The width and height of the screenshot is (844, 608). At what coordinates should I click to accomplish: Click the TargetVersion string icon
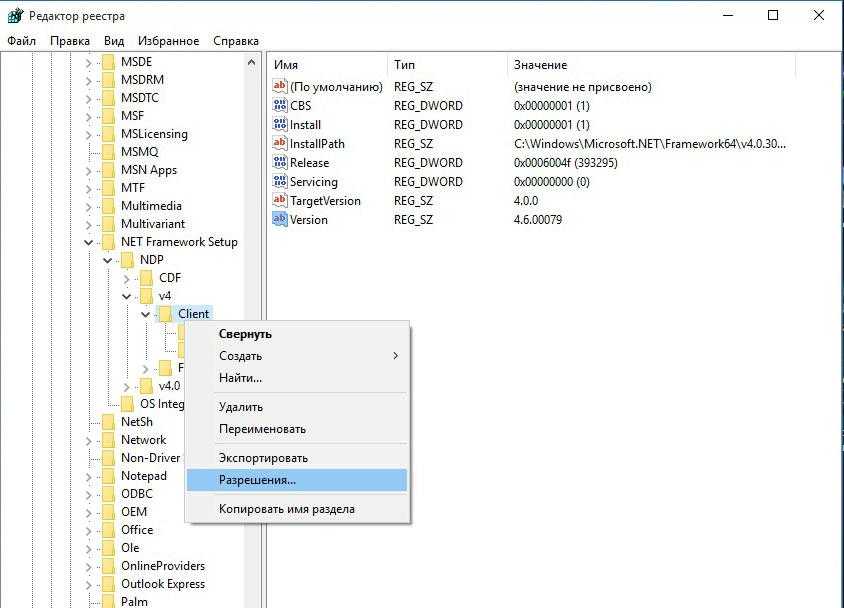click(280, 201)
